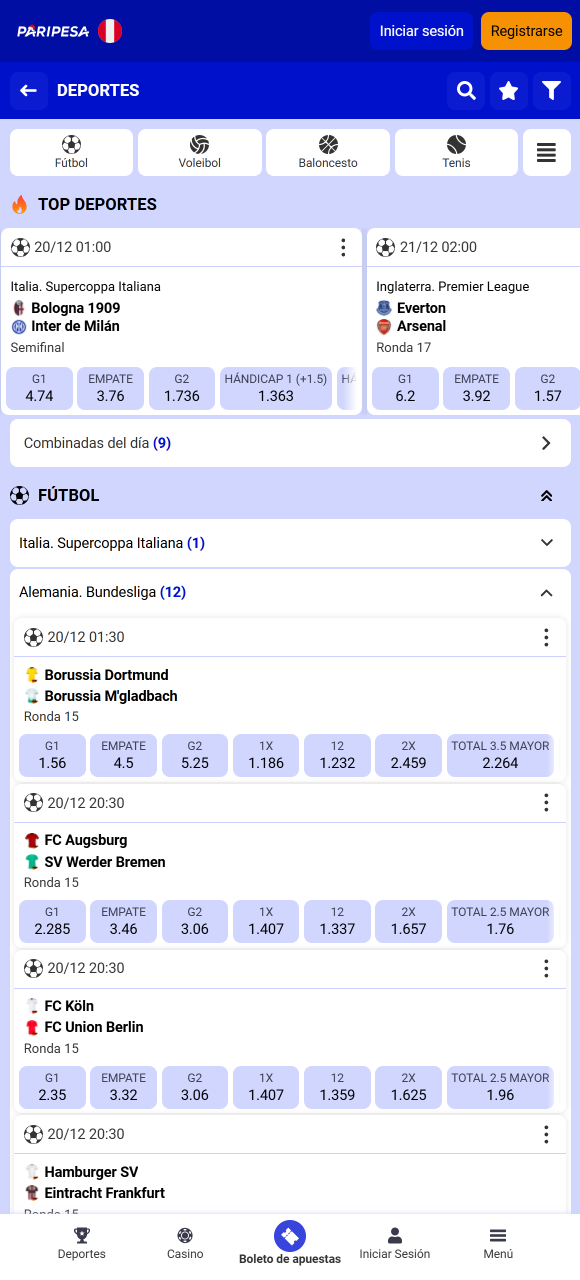
Task: Select G1 odds 1.56 for Borussia Dortmund
Action: click(x=52, y=756)
